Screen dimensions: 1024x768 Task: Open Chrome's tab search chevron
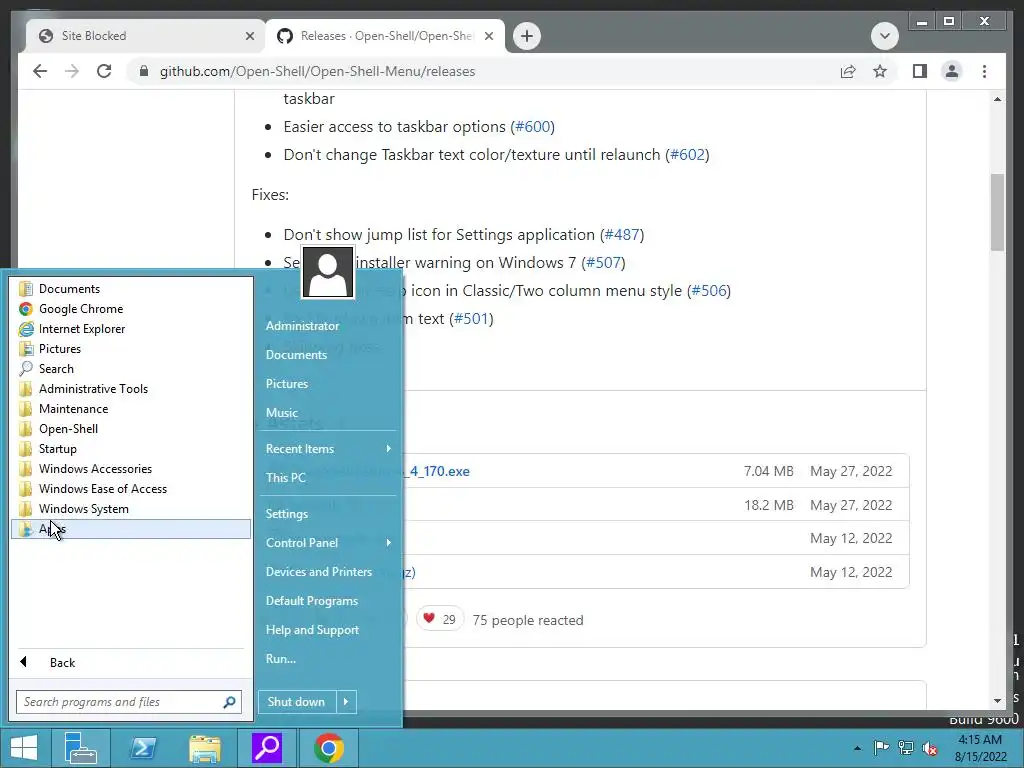[885, 36]
